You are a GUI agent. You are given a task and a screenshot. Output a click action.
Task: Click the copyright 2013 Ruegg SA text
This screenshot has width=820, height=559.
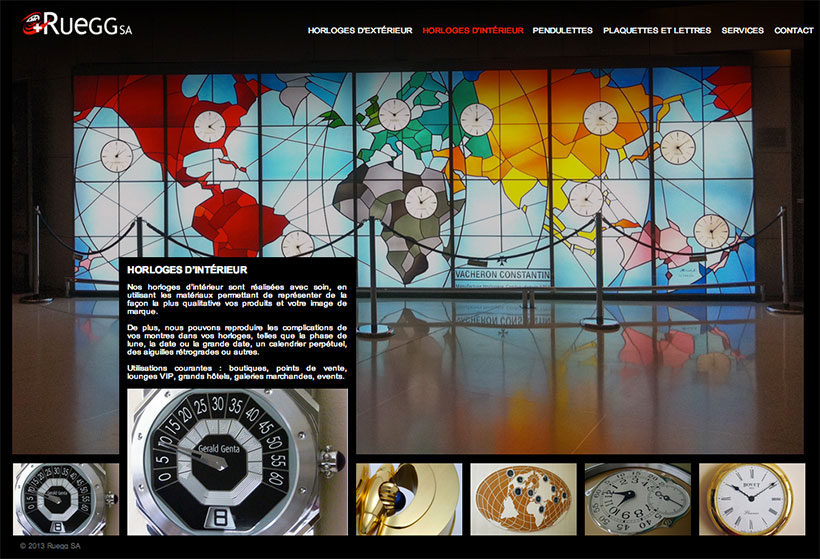coord(50,546)
